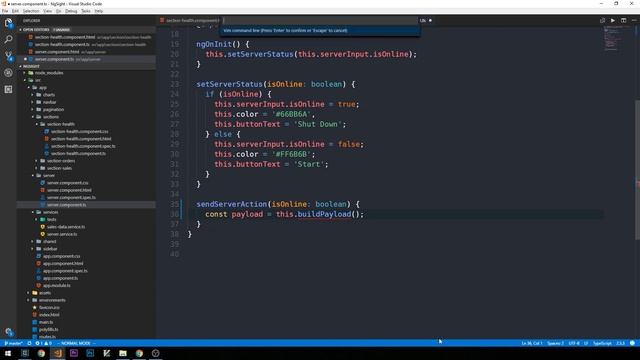Open the File menu
Viewport: 640px width, 360px height.
(x=5, y=11)
